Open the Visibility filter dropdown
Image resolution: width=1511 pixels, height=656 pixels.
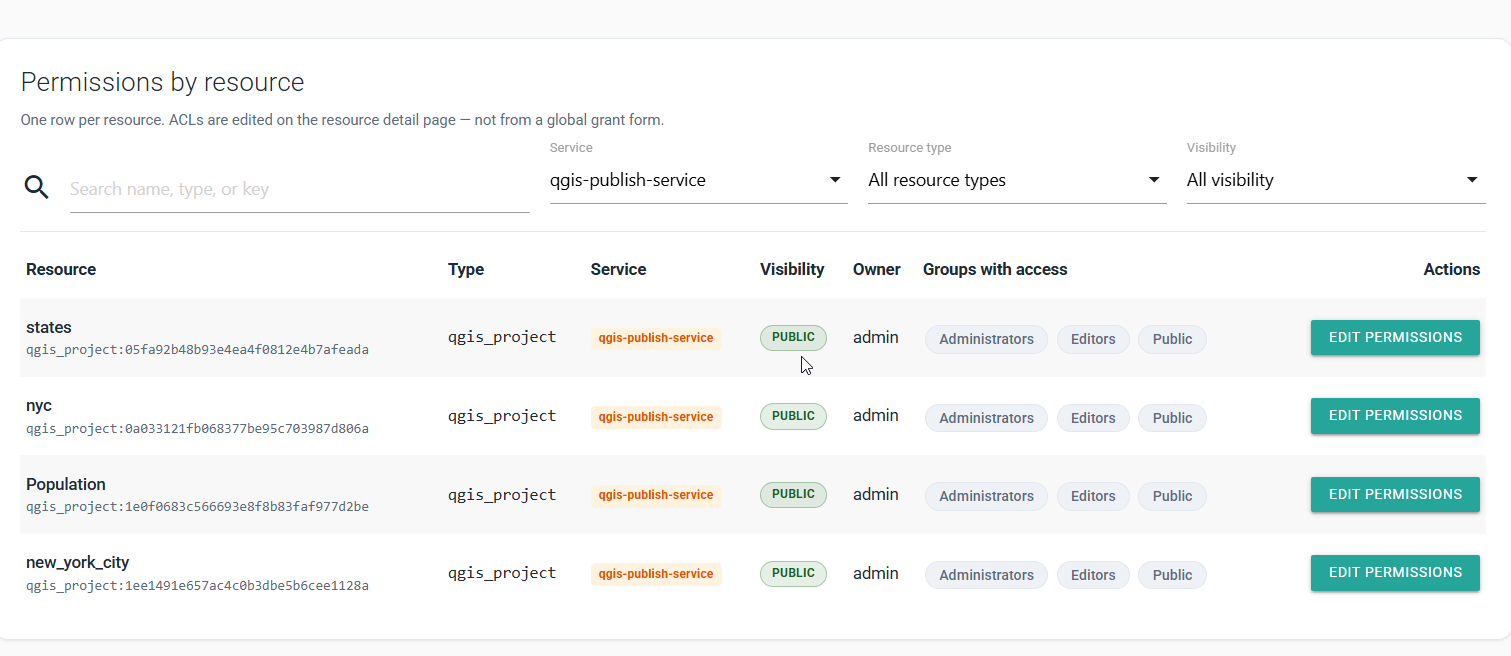pos(1335,180)
